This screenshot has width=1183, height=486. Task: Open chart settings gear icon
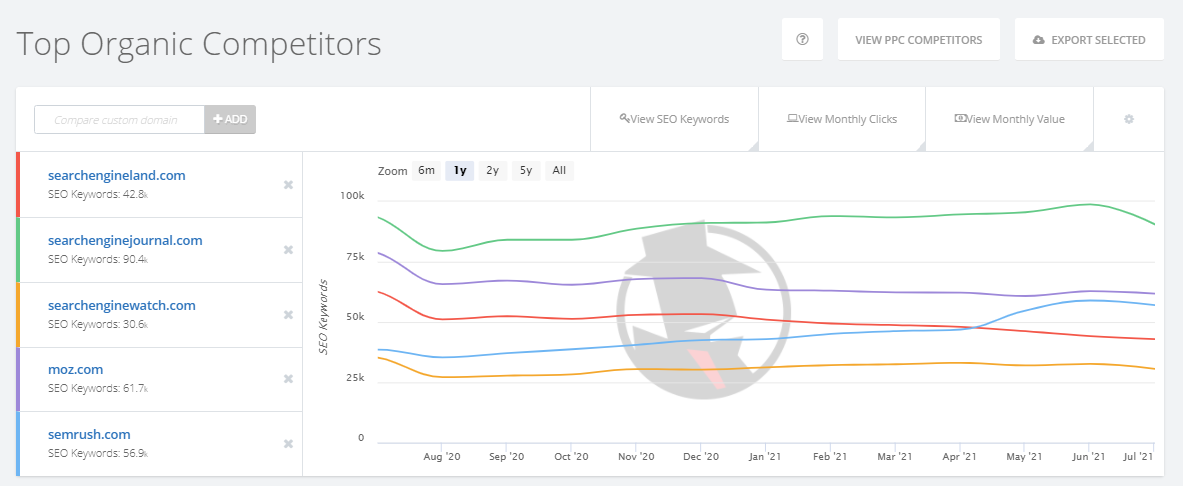[1129, 119]
